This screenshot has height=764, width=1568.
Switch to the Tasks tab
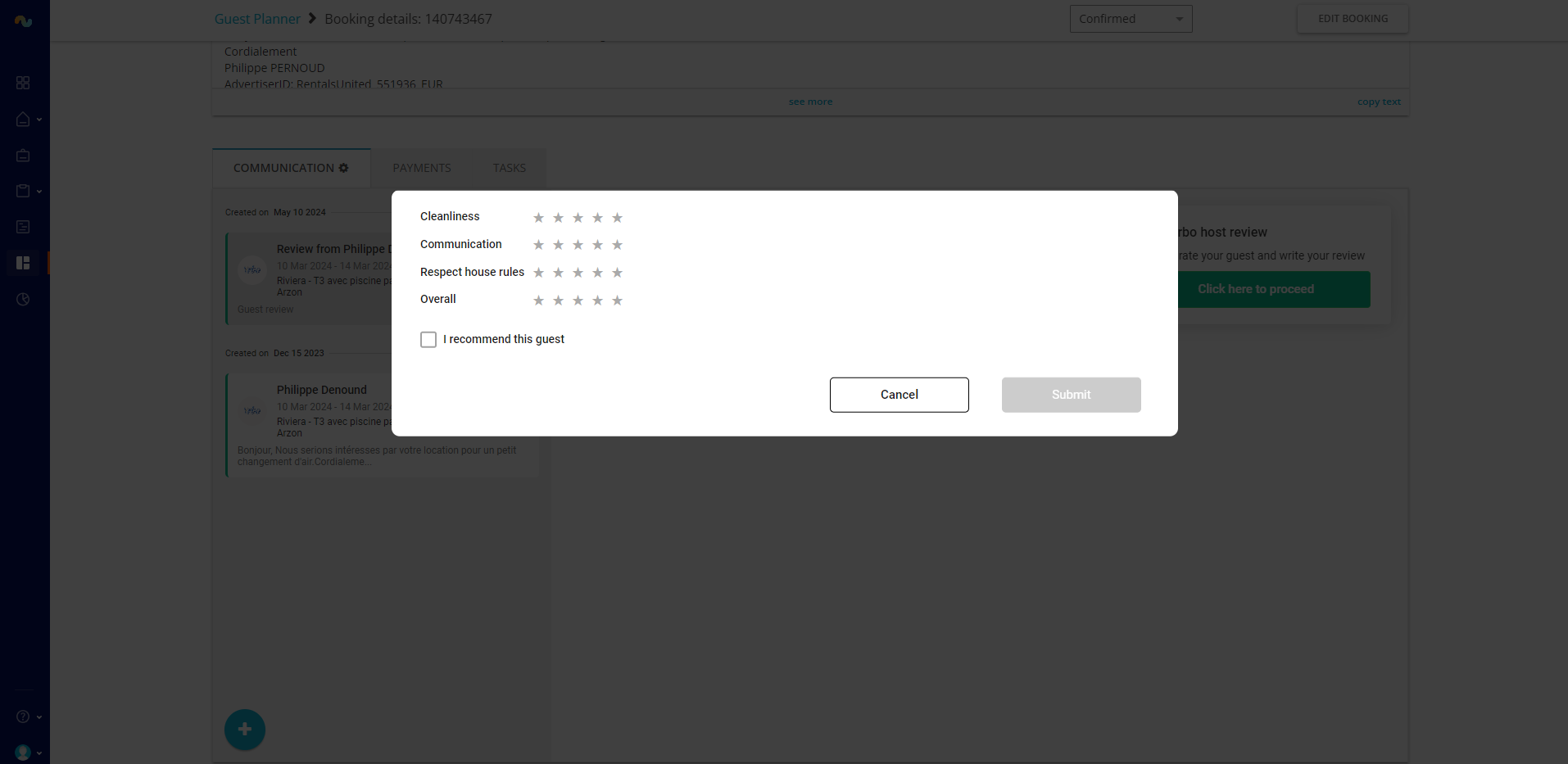click(510, 168)
